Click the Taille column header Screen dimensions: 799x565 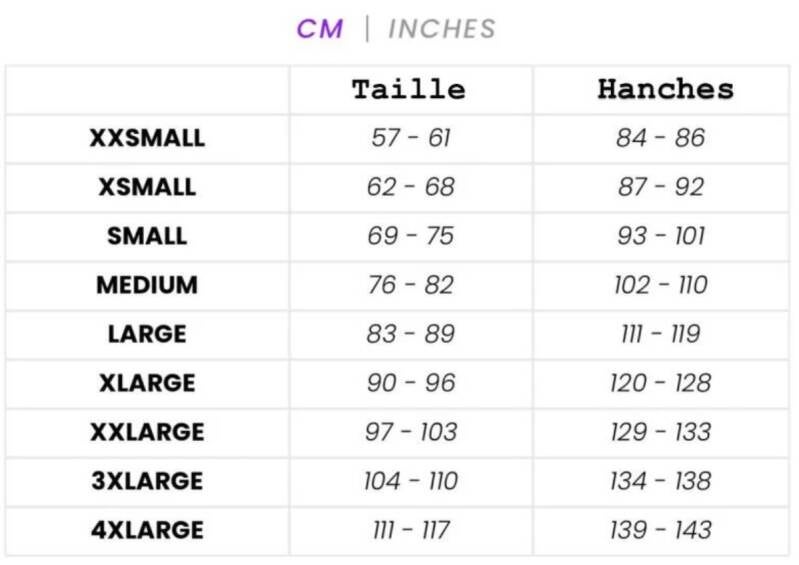click(409, 89)
